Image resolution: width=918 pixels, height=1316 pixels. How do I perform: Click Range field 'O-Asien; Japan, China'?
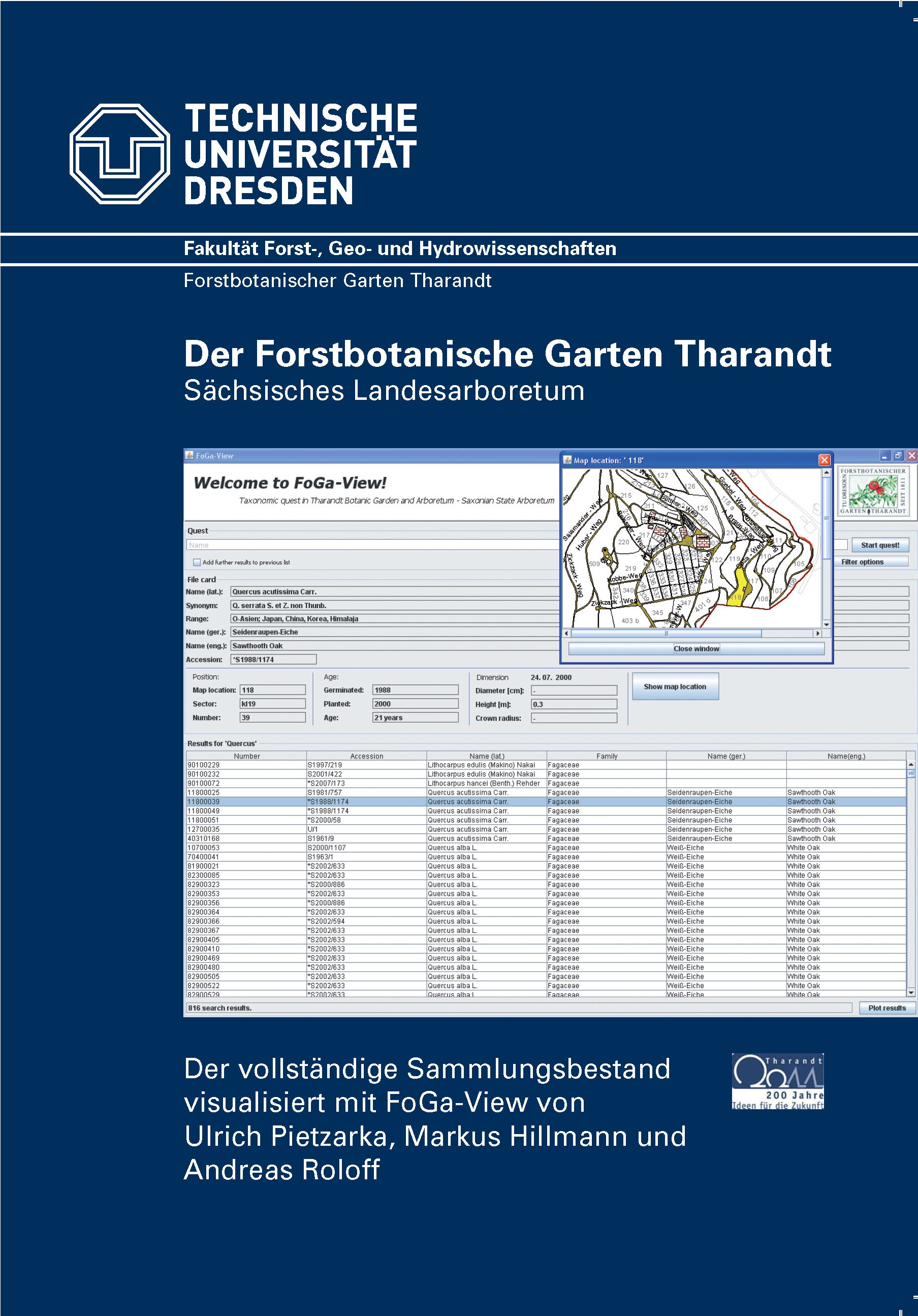(395, 618)
